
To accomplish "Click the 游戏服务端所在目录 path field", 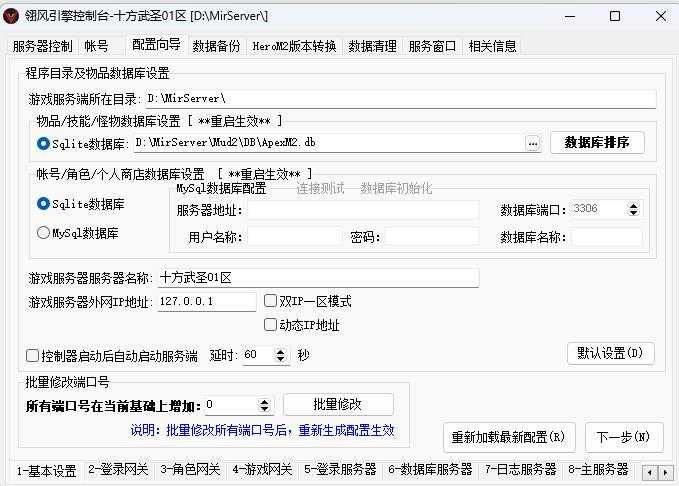I will (x=401, y=99).
